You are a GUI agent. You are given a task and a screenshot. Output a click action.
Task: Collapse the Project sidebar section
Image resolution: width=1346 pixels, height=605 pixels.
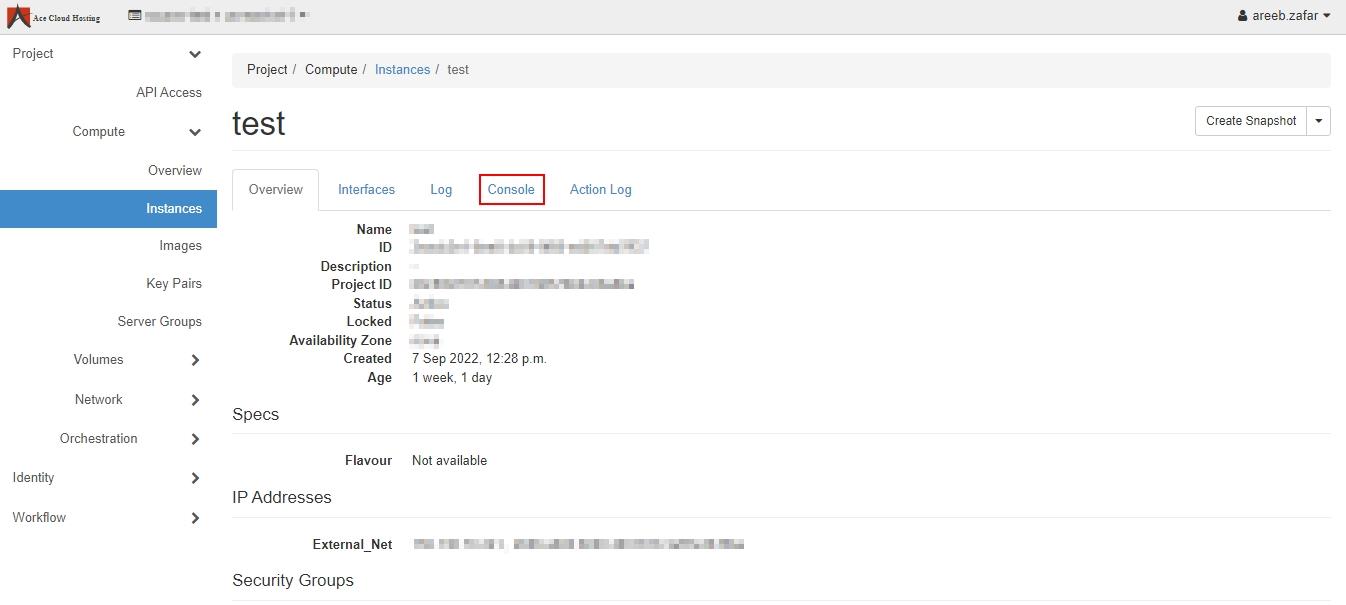point(195,54)
